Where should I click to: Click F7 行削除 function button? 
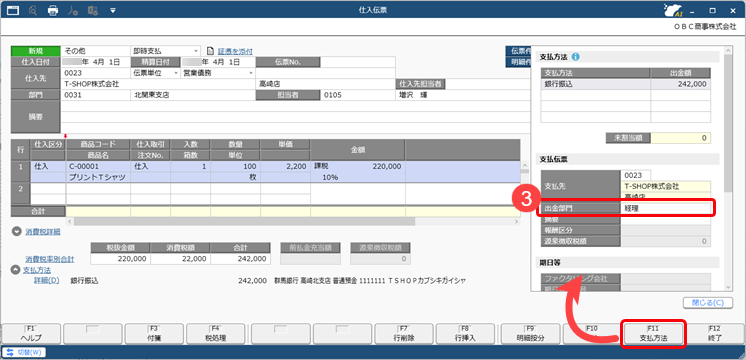pos(404,334)
